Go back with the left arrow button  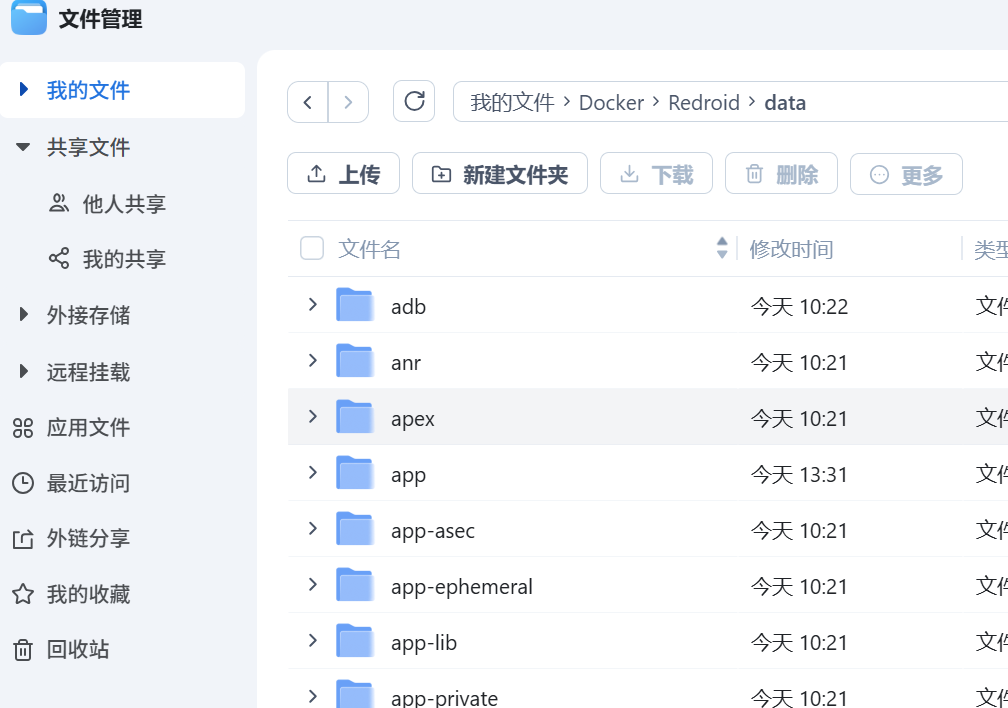point(308,102)
